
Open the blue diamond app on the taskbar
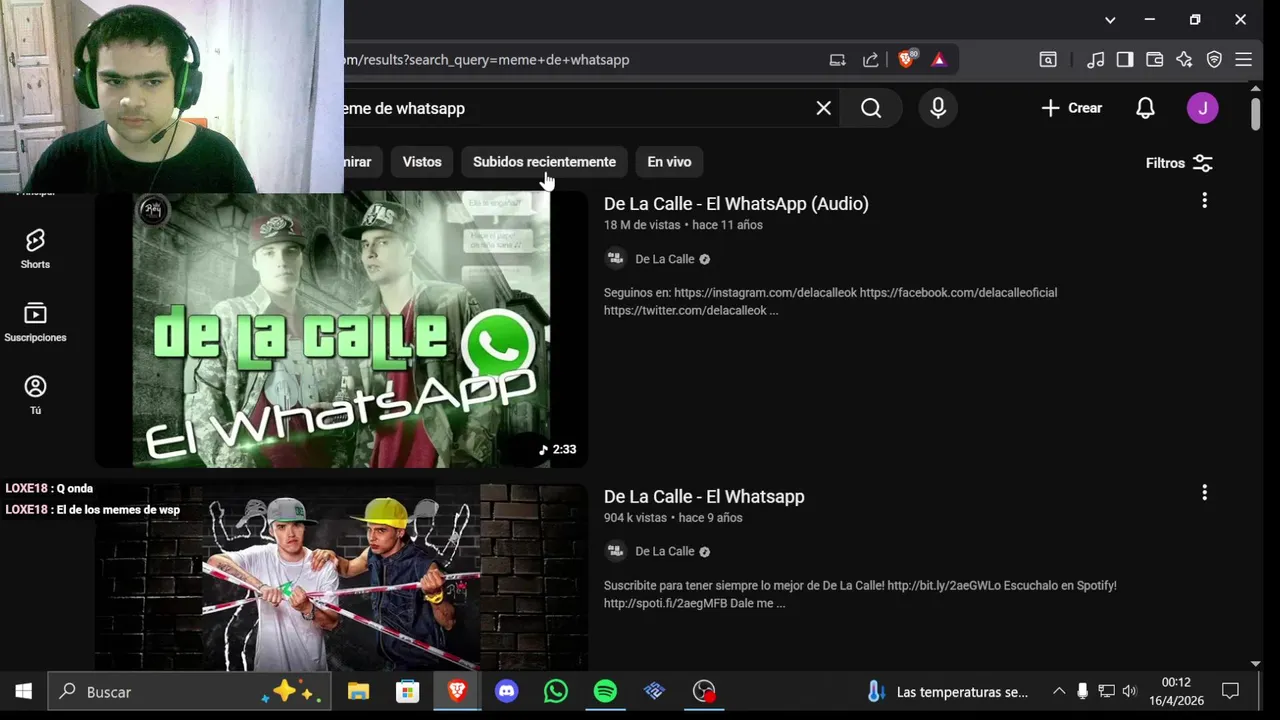pos(654,691)
